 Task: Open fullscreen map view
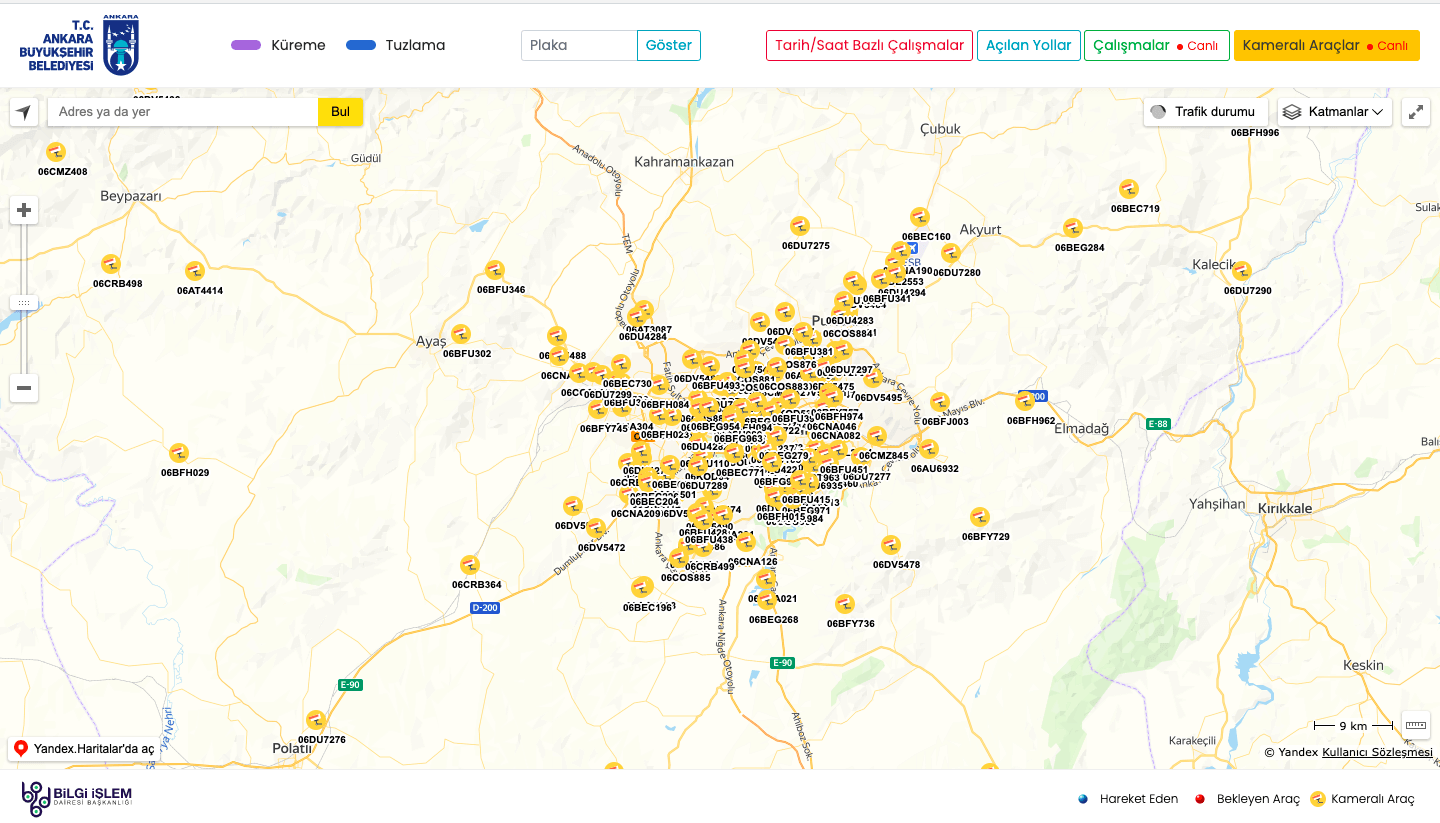tap(1416, 112)
